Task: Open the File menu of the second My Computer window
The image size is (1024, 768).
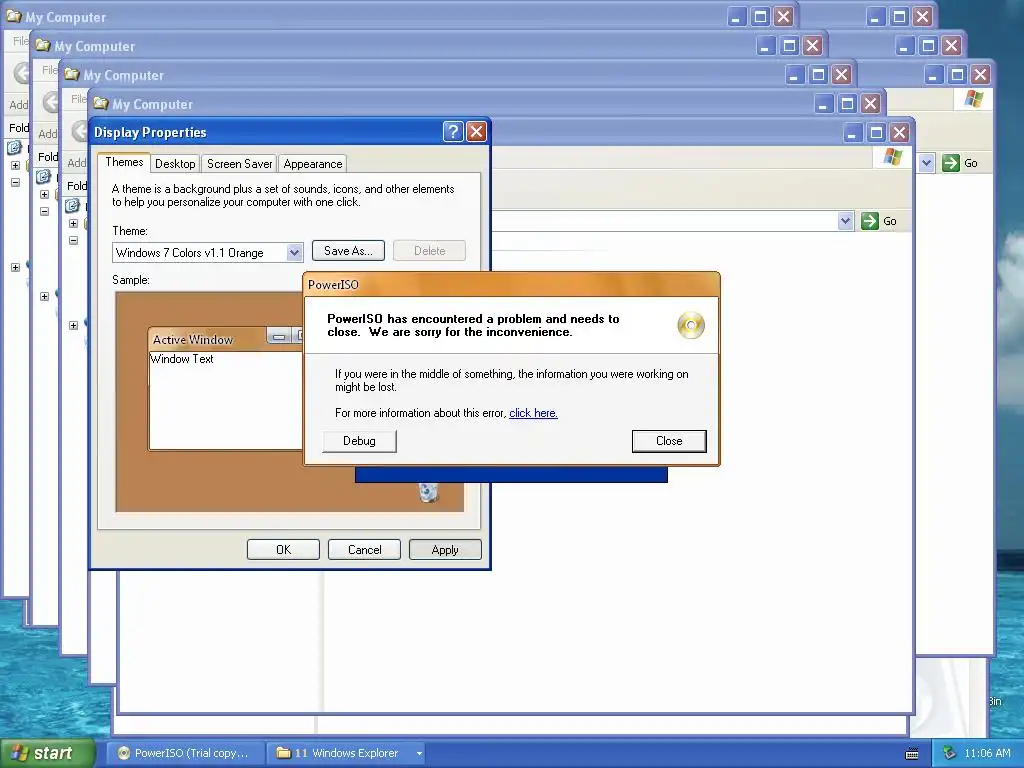Action: pos(49,69)
